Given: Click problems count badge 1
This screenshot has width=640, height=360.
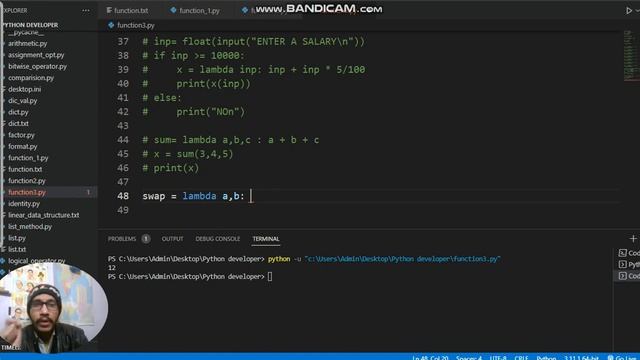Looking at the screenshot, I should tap(146, 239).
